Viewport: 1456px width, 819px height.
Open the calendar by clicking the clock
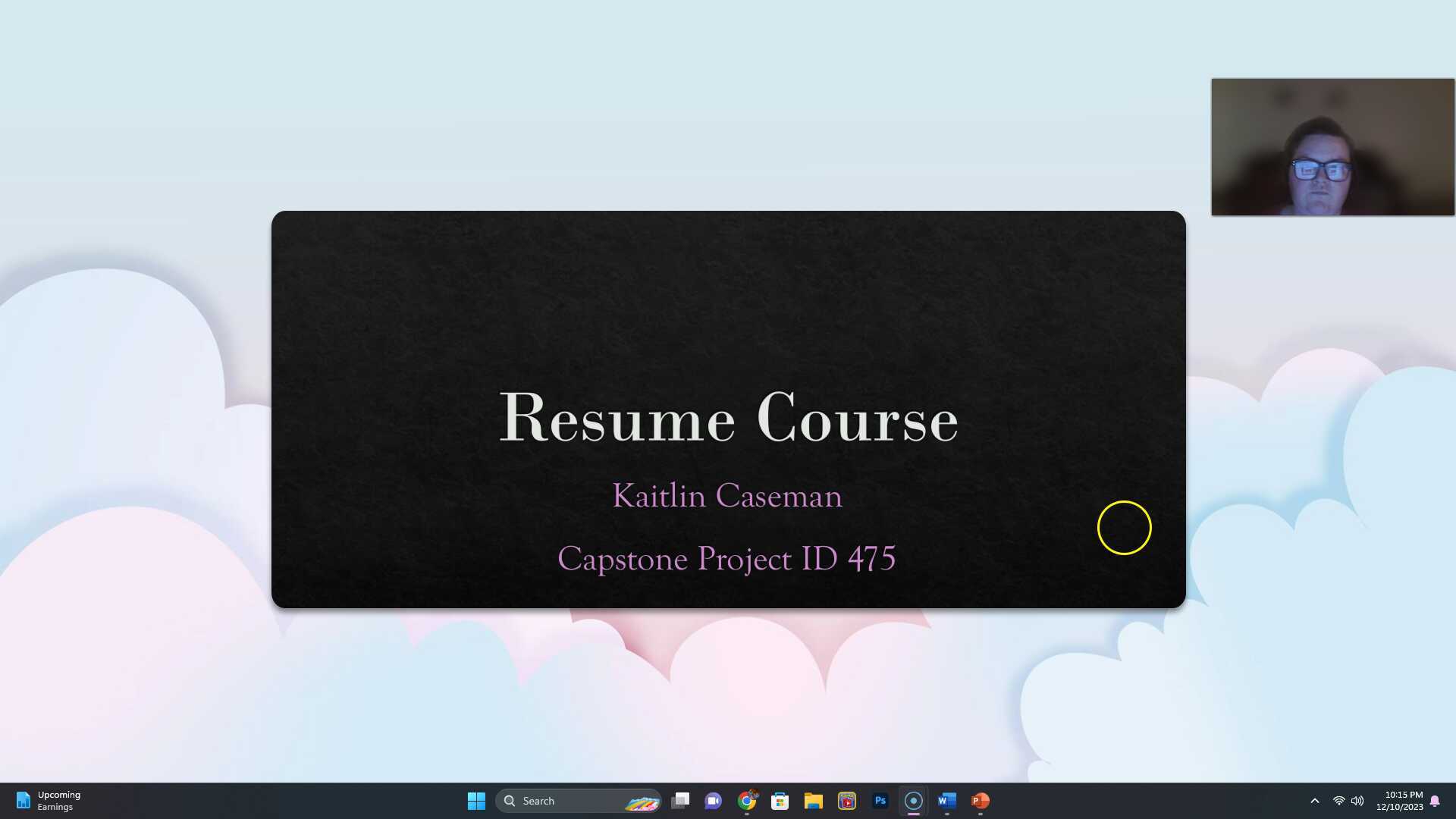click(1400, 801)
